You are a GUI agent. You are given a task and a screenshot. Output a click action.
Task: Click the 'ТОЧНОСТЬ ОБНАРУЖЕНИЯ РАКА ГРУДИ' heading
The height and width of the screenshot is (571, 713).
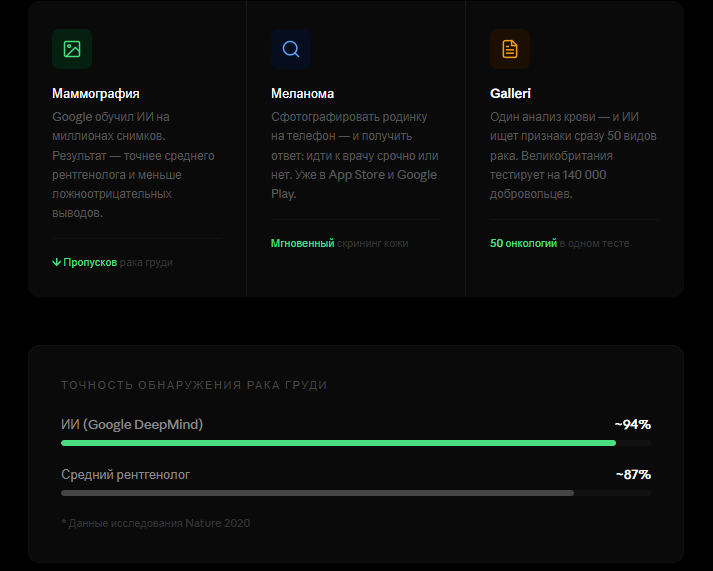coord(194,385)
